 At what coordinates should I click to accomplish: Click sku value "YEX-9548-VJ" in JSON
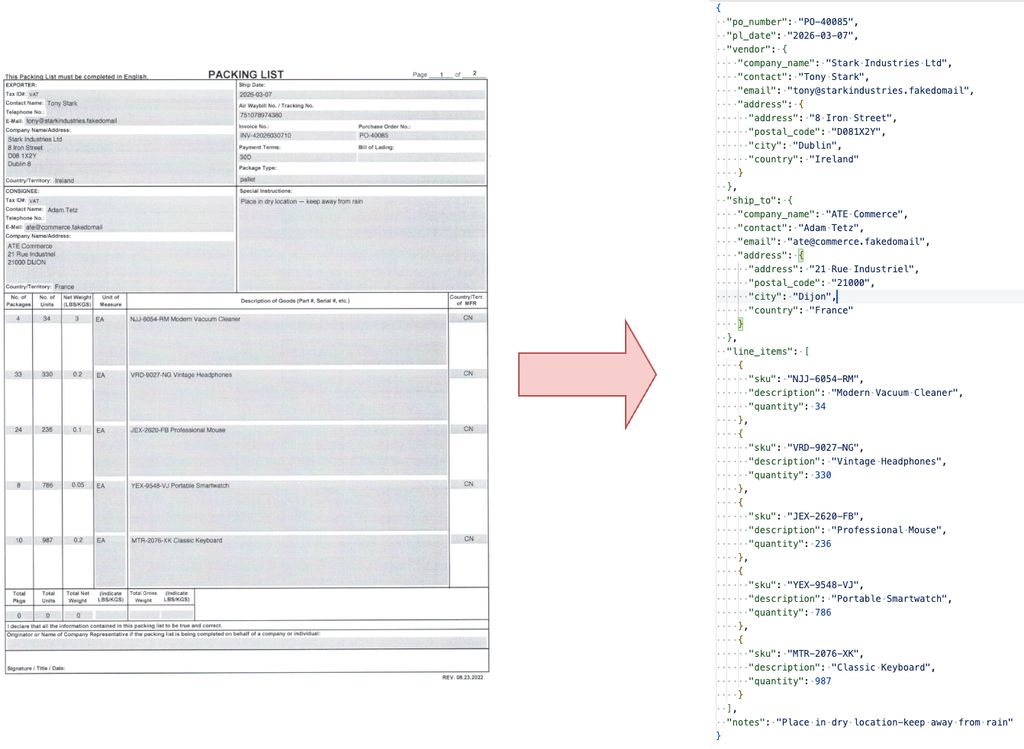pyautogui.click(x=822, y=585)
